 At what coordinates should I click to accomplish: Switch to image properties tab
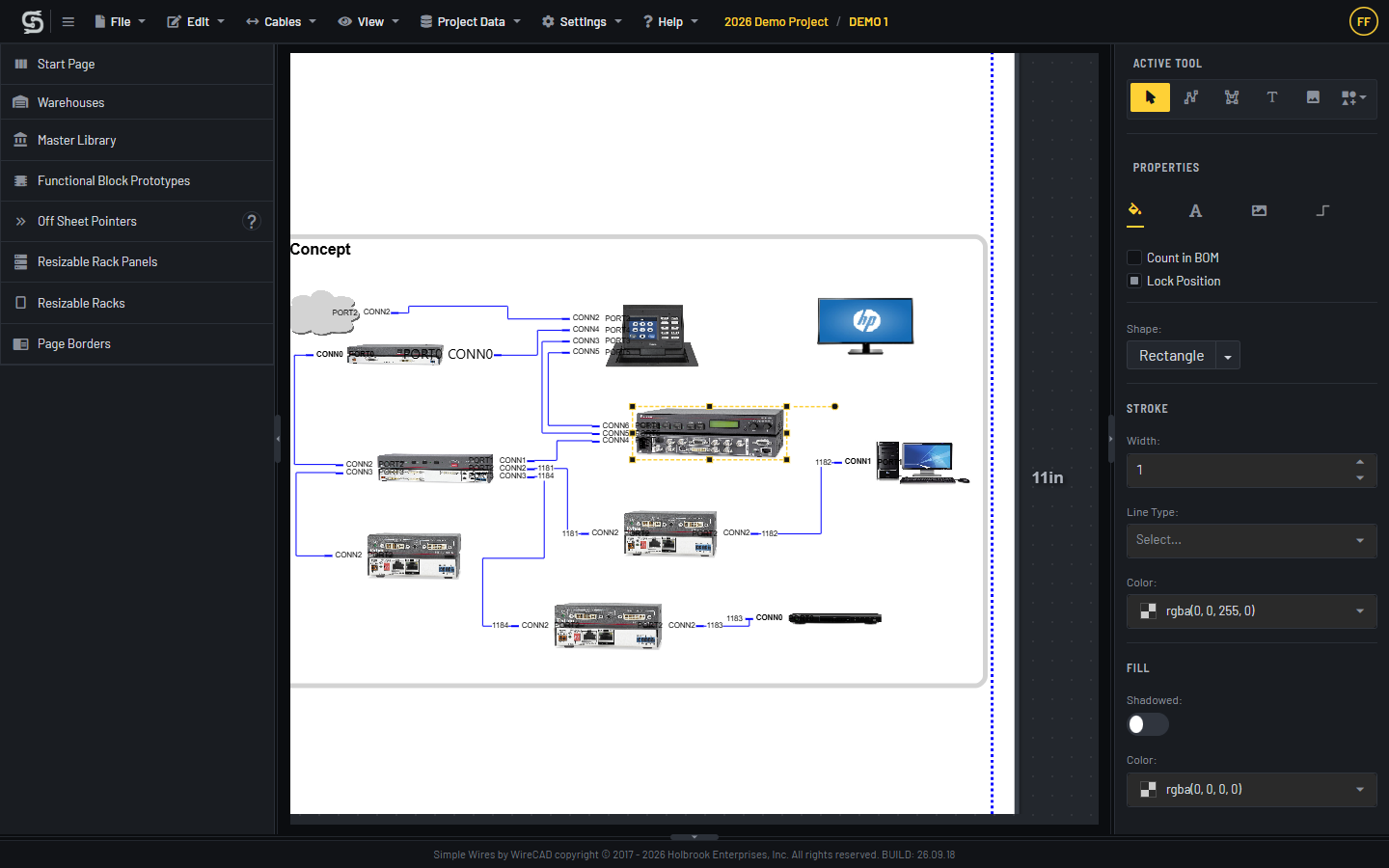pos(1259,211)
